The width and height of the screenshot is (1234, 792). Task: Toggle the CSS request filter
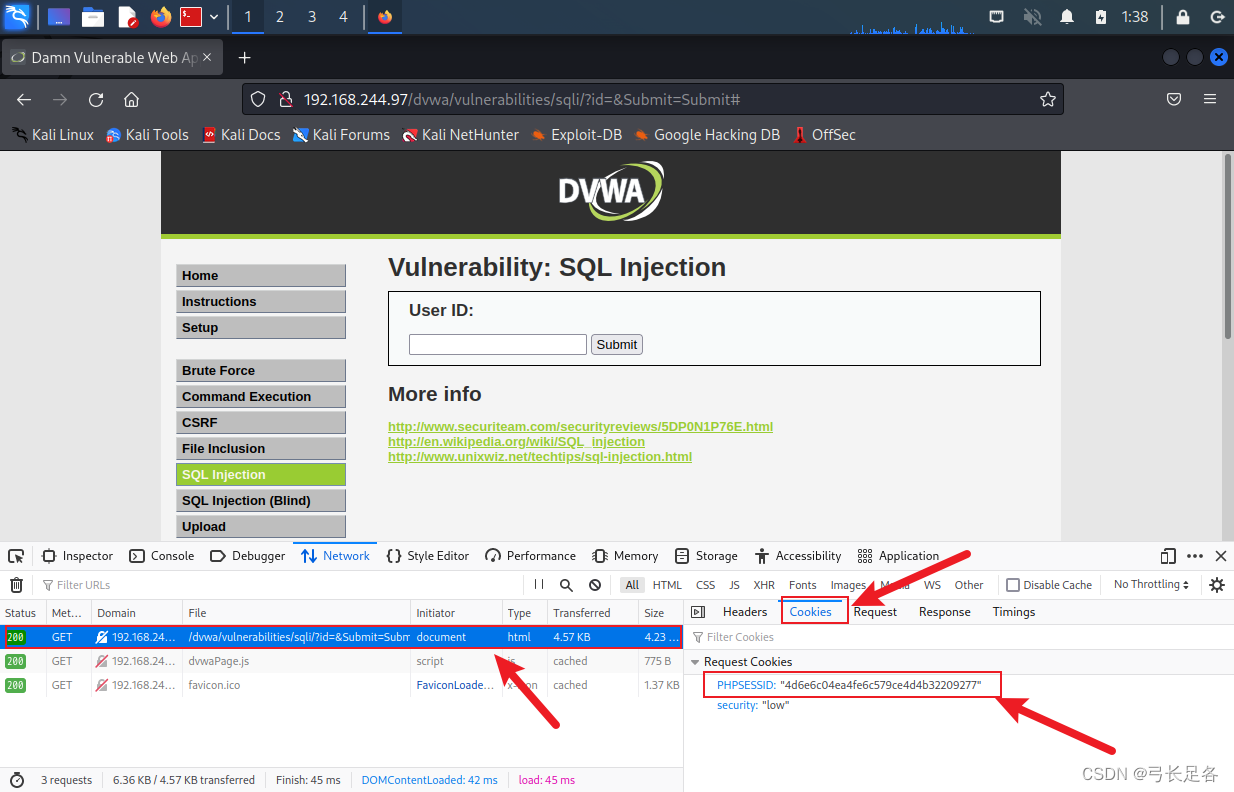tap(705, 584)
